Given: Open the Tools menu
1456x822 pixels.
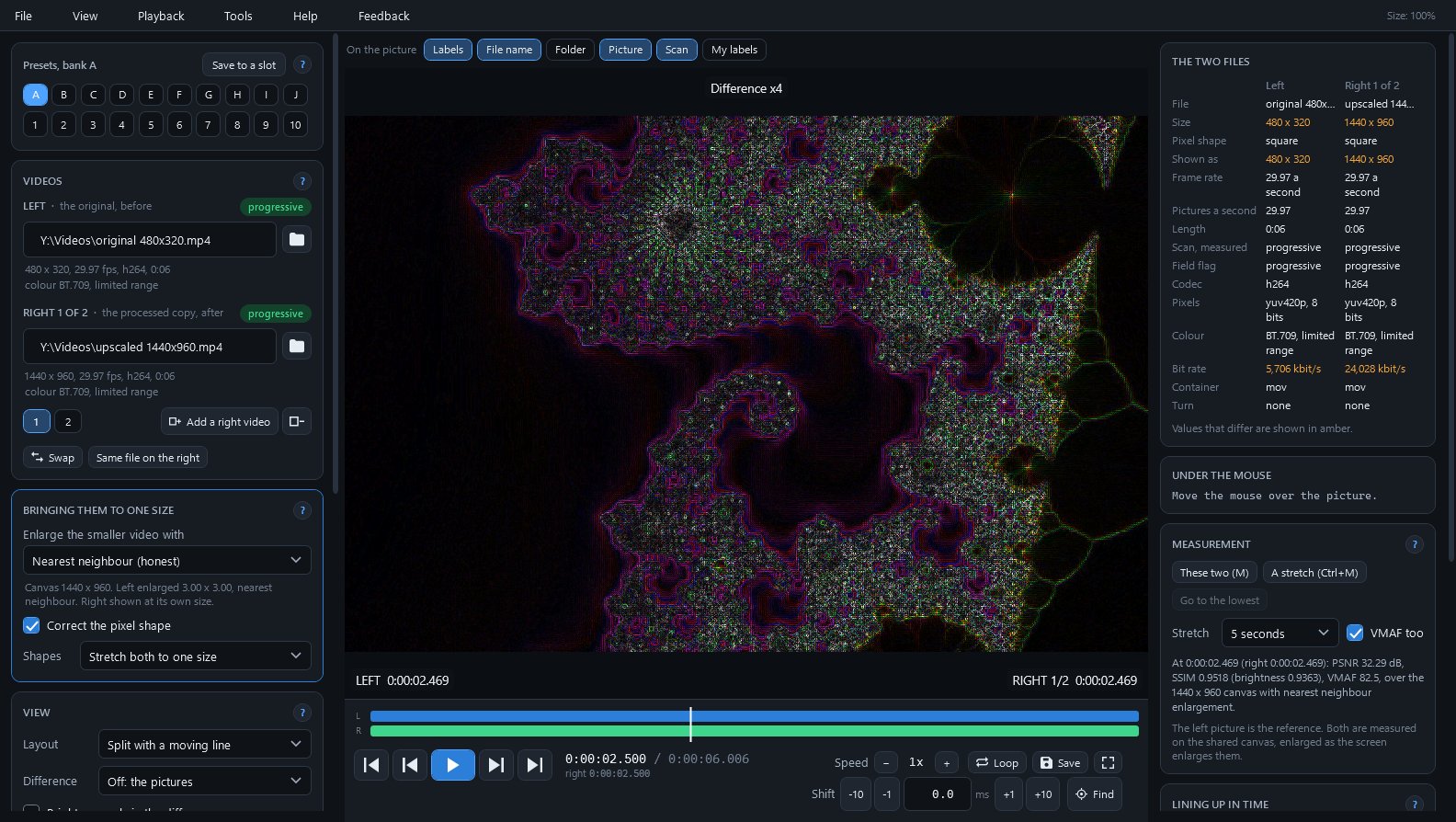Looking at the screenshot, I should coord(238,16).
